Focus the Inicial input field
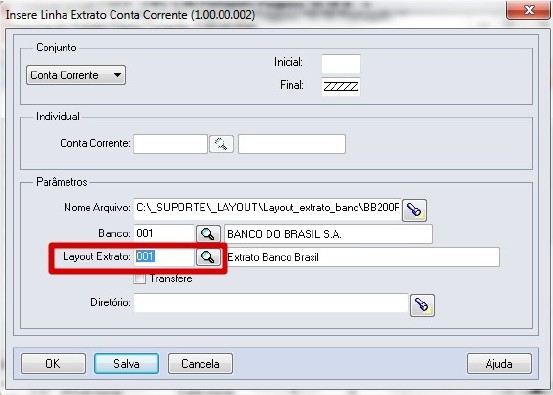The height and width of the screenshot is (395, 553). tap(341, 63)
